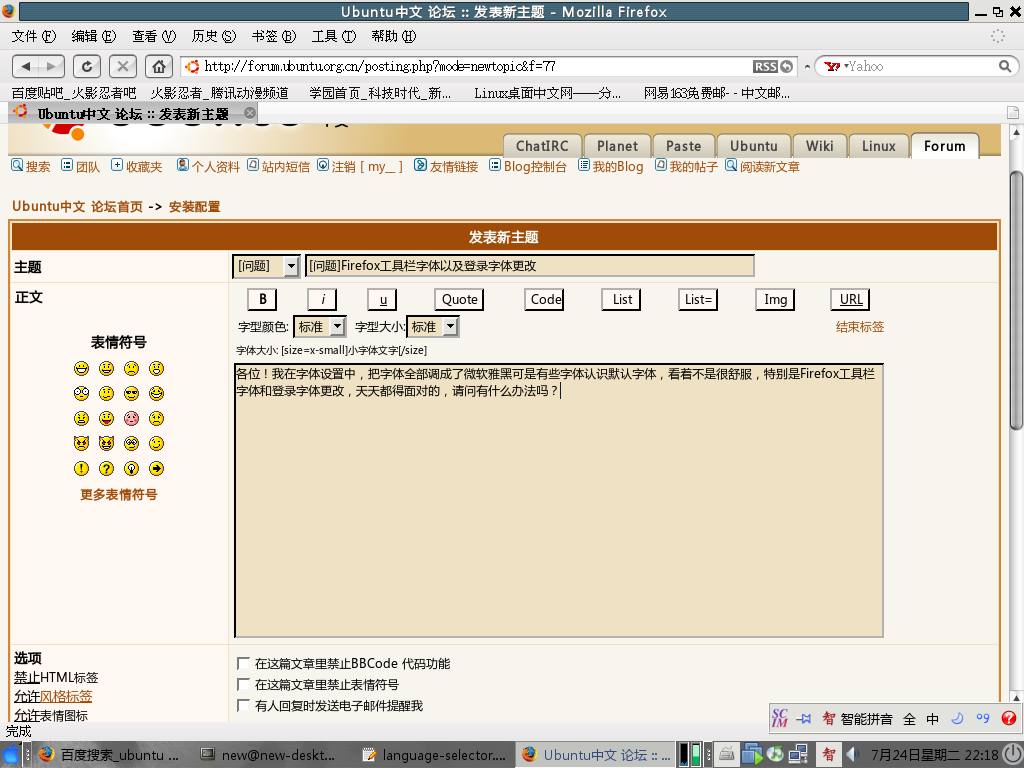
Task: Switch to the Paste site tab
Action: click(683, 146)
